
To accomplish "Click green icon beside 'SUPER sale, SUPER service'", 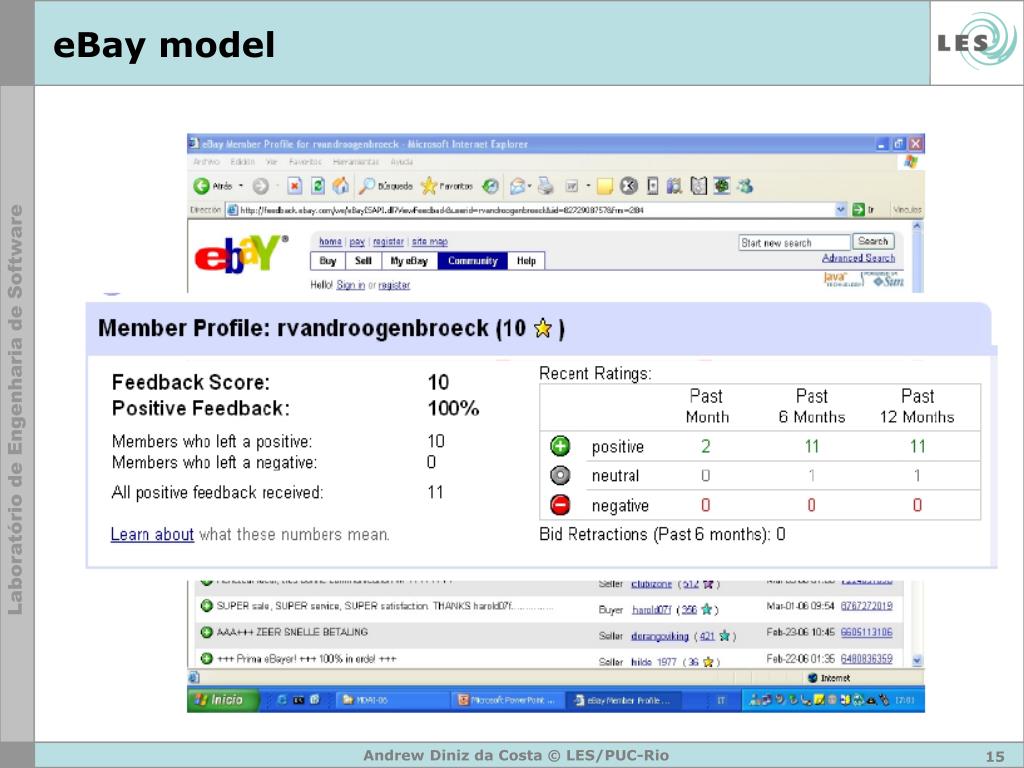I will 206,606.
